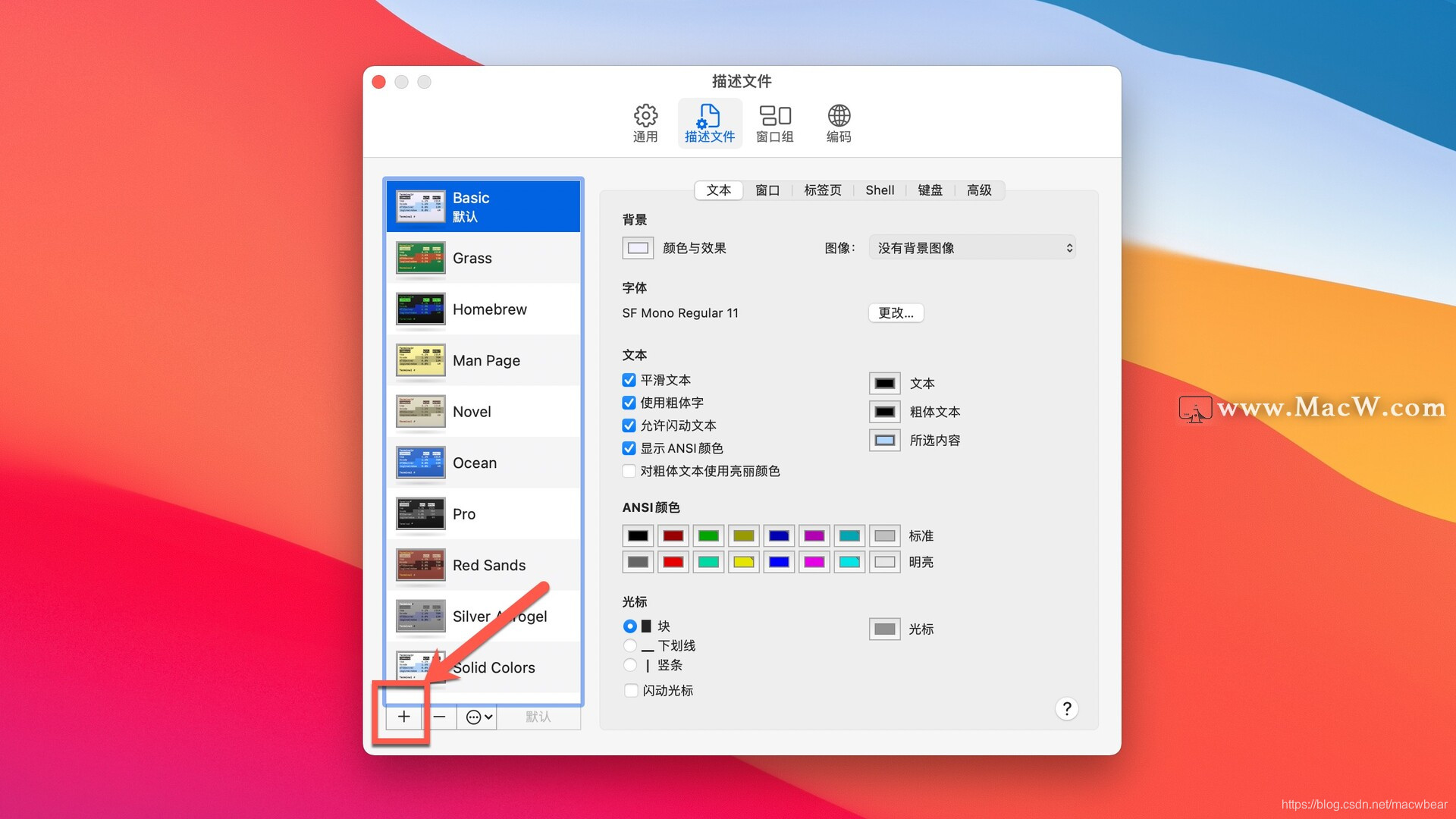Enable 对粗体文本使用亮丽颜色 checkbox
The image size is (1456, 819).
629,471
